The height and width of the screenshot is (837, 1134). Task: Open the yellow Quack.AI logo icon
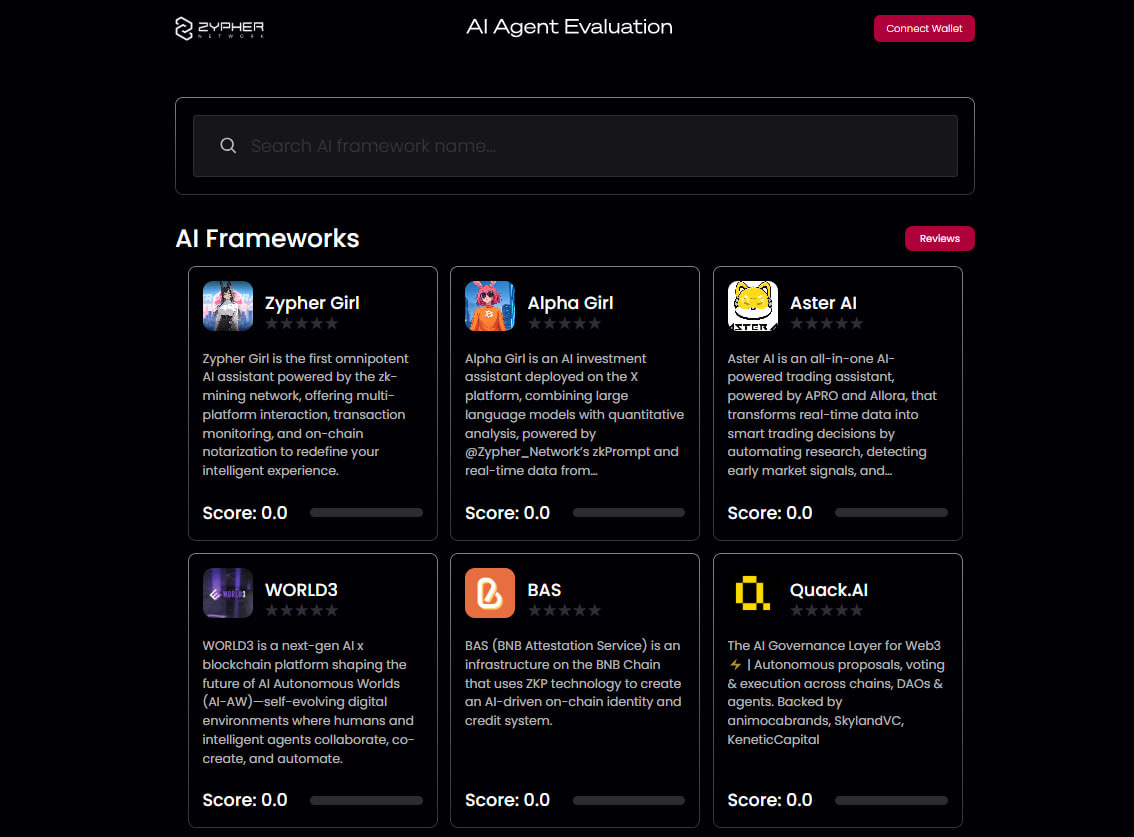coord(752,593)
